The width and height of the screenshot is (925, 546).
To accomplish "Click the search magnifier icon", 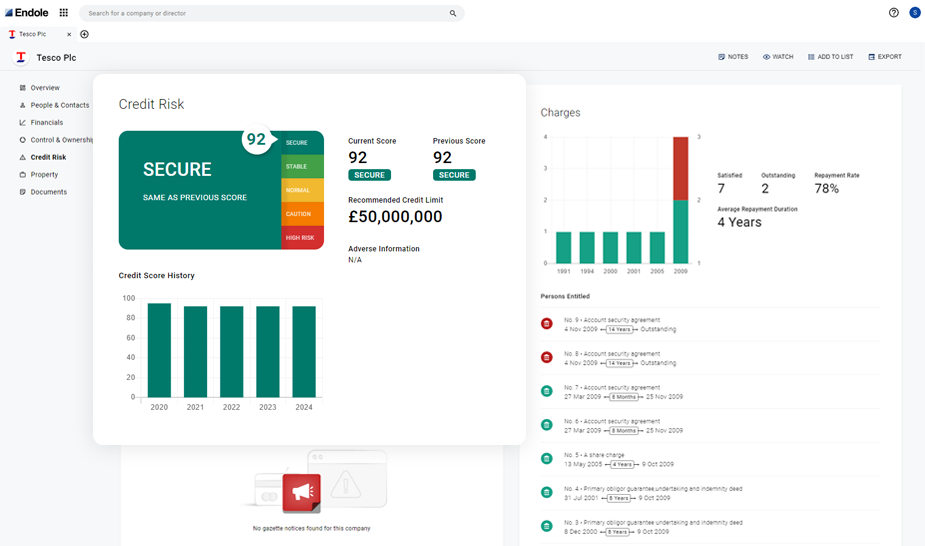I will (452, 13).
